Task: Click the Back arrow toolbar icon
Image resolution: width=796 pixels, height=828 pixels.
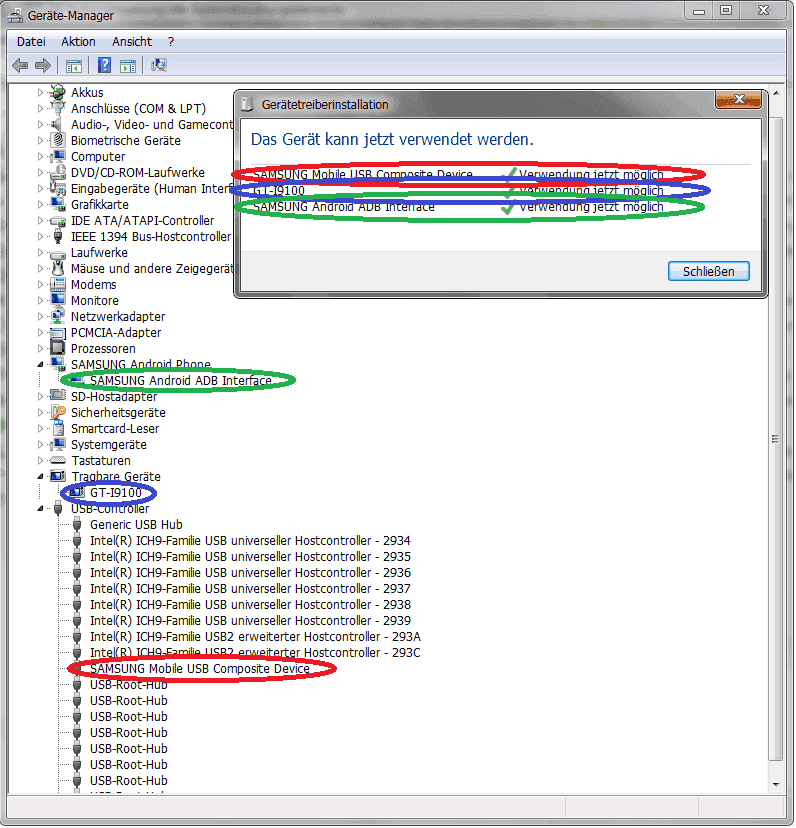Action: (20, 65)
